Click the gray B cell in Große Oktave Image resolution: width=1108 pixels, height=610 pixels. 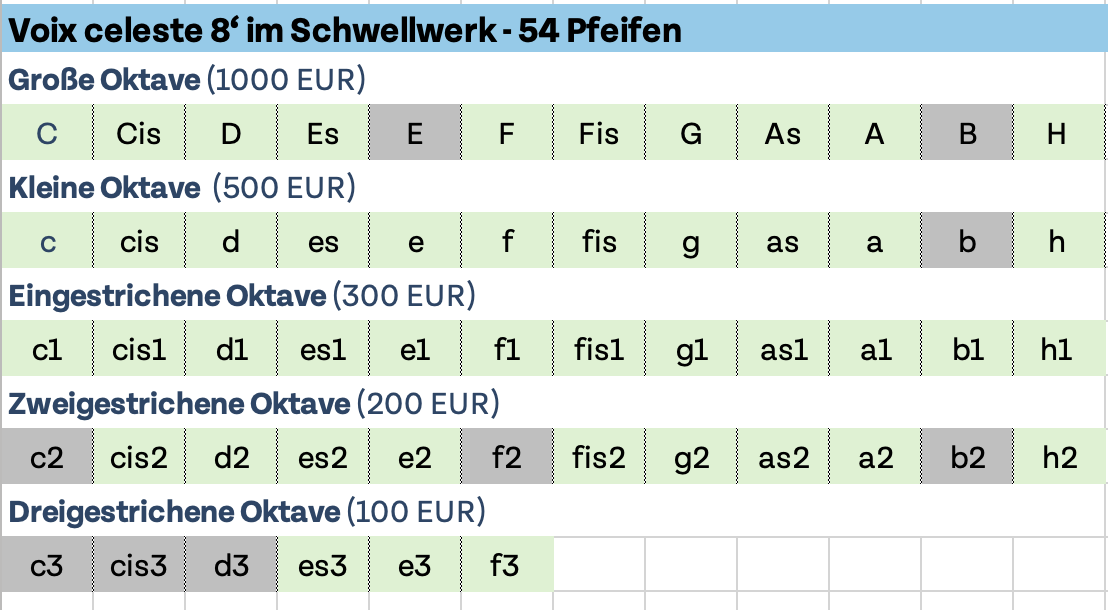tap(967, 134)
